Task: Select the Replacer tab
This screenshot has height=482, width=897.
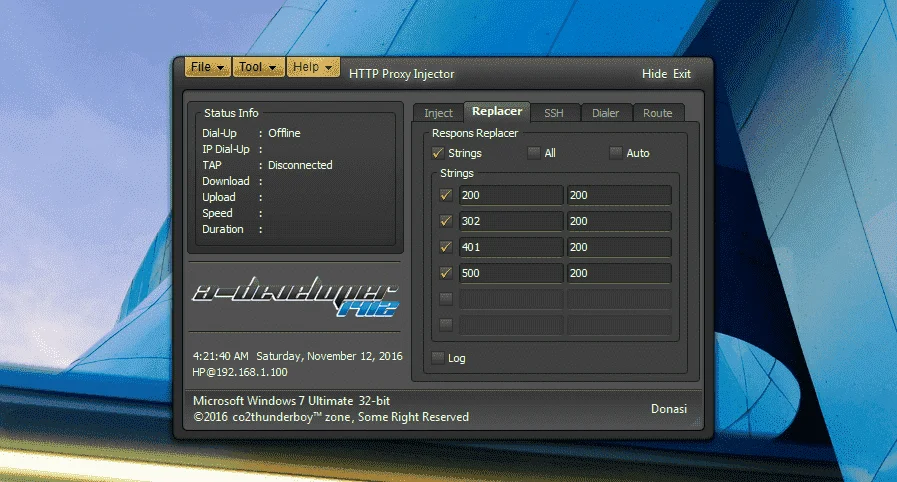Action: tap(497, 111)
